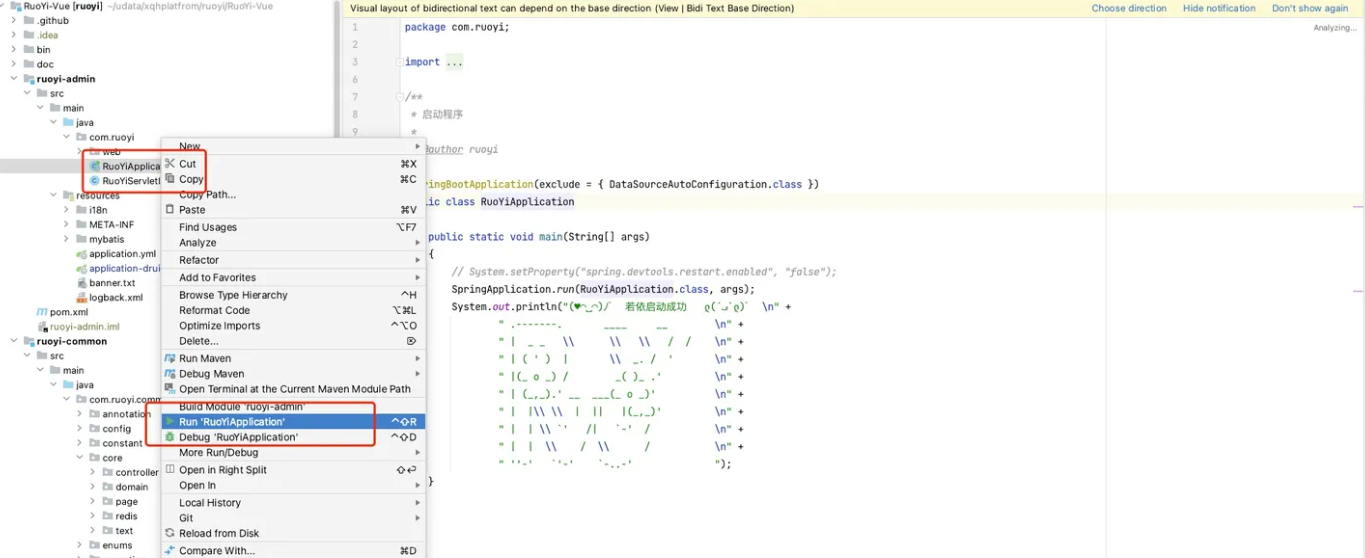Click the Compare With icon
Viewport: 1365px width, 558px height.
pos(170,551)
